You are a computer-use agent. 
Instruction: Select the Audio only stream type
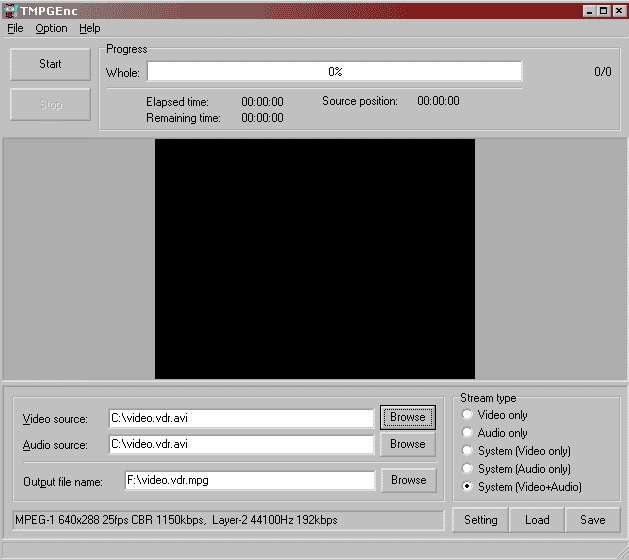pyautogui.click(x=494, y=433)
